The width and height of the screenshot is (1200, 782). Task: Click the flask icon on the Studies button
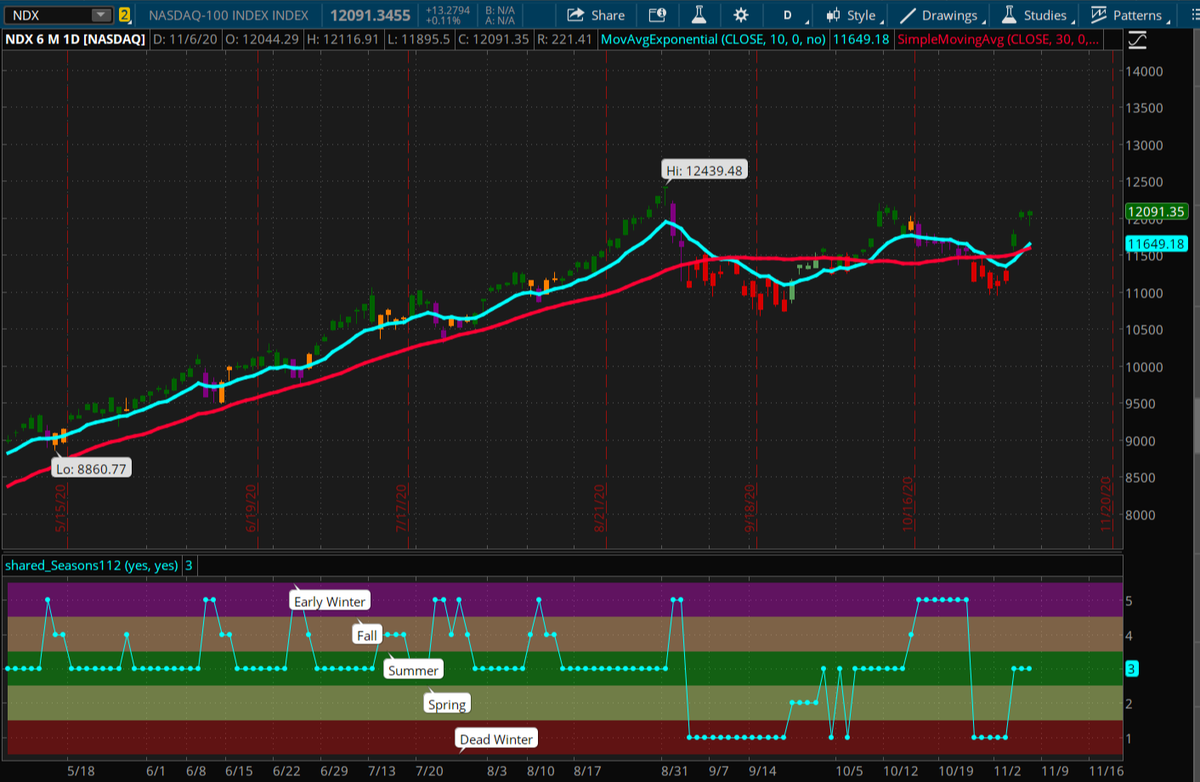pos(1009,15)
